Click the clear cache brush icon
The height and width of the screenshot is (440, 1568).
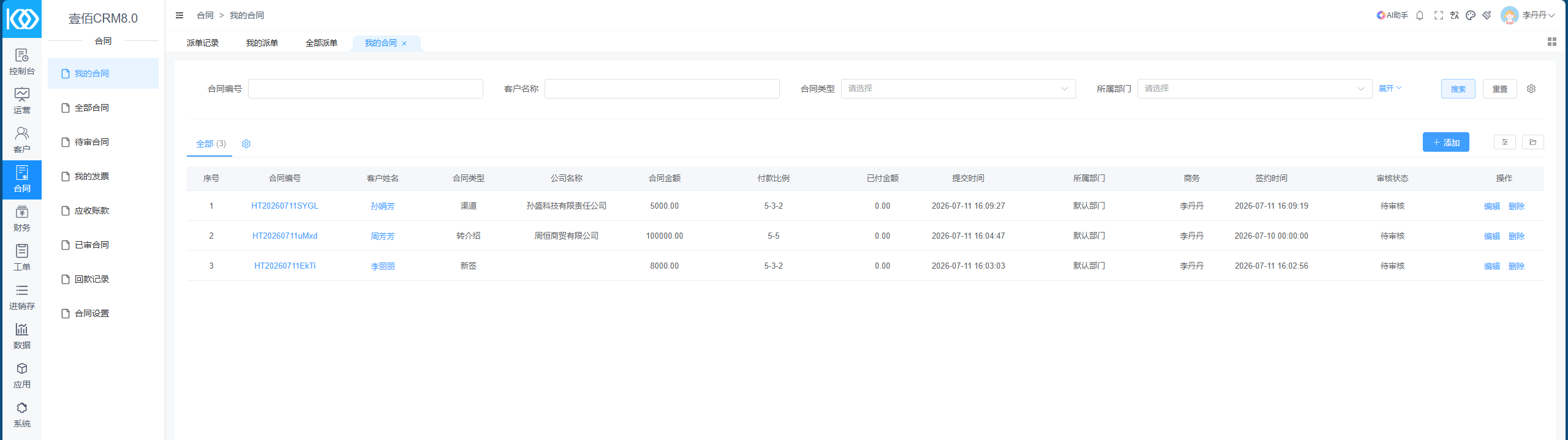(1487, 15)
